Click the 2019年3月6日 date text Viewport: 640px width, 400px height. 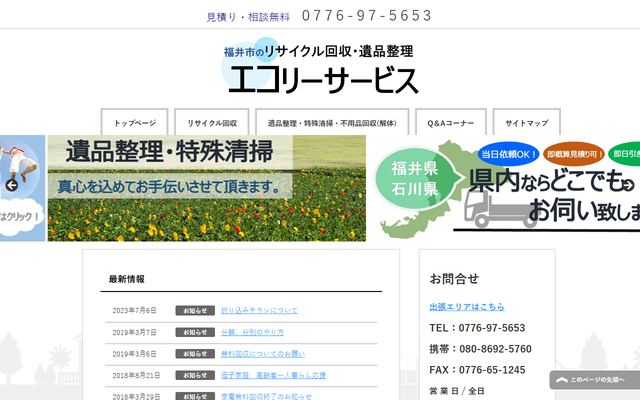[x=134, y=354]
